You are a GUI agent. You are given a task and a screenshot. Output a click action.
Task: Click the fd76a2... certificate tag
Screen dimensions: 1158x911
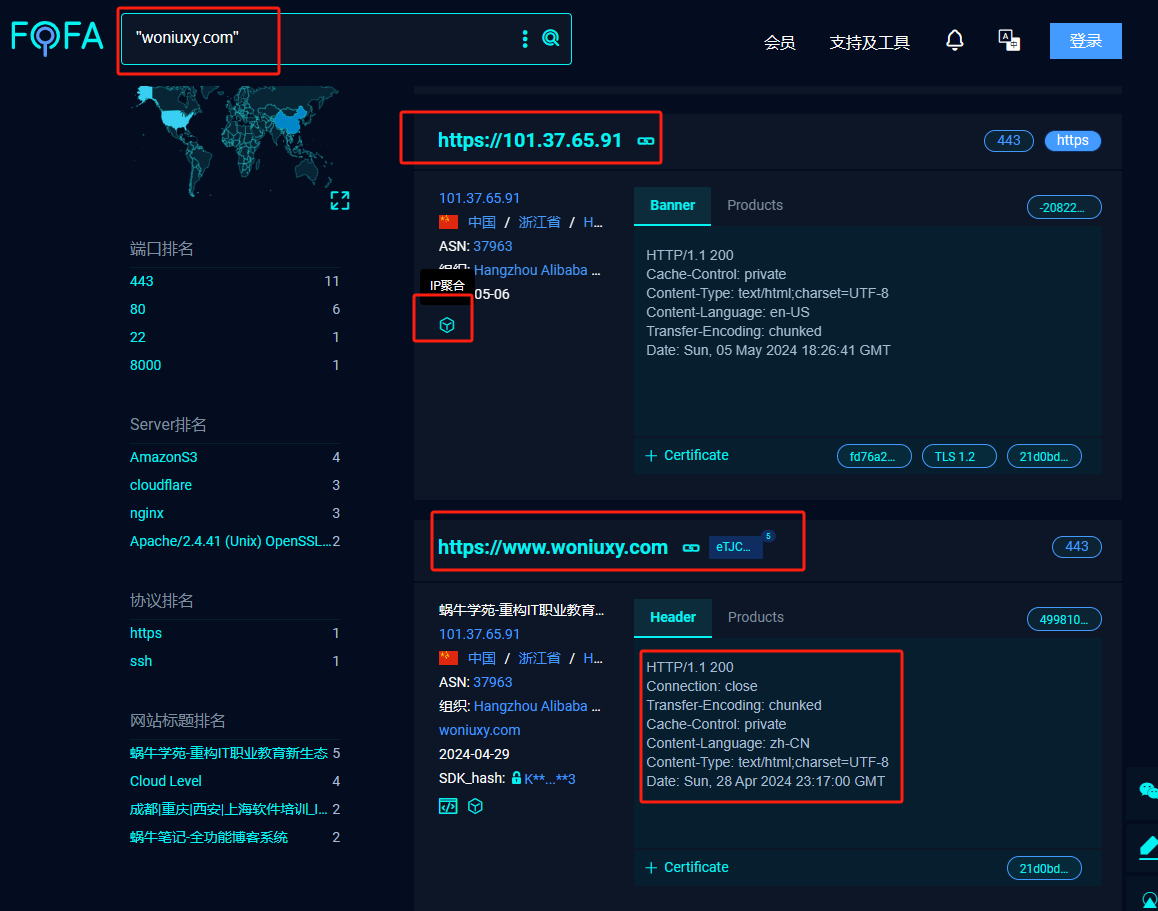(874, 456)
